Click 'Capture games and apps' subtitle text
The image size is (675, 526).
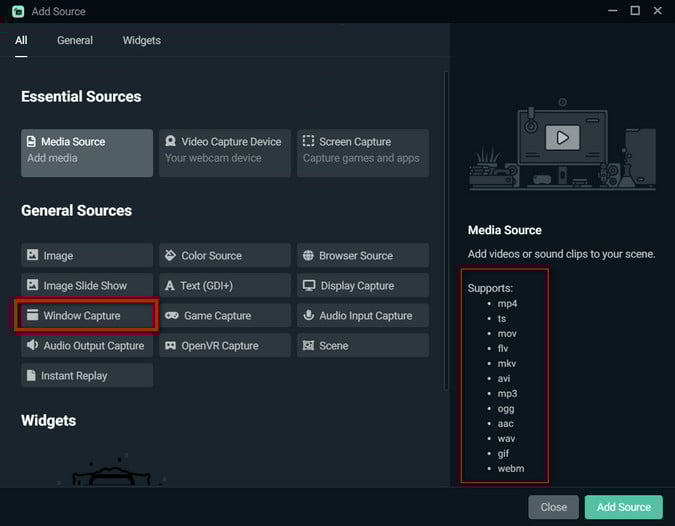coord(361,158)
